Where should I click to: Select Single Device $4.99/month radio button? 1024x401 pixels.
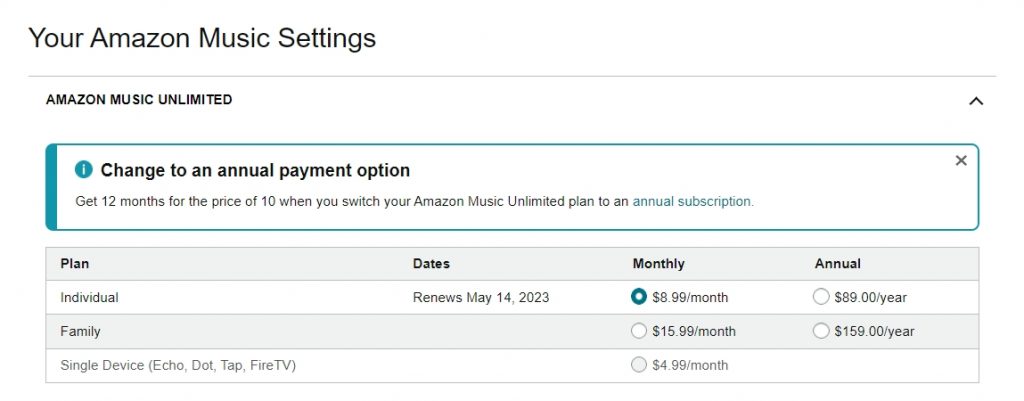click(x=639, y=365)
